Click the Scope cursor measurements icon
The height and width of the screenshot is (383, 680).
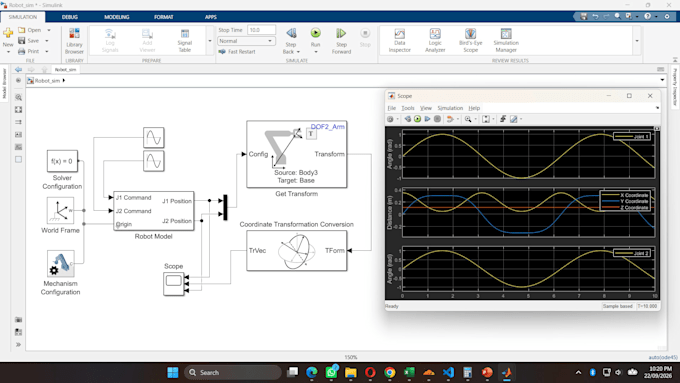point(513,119)
